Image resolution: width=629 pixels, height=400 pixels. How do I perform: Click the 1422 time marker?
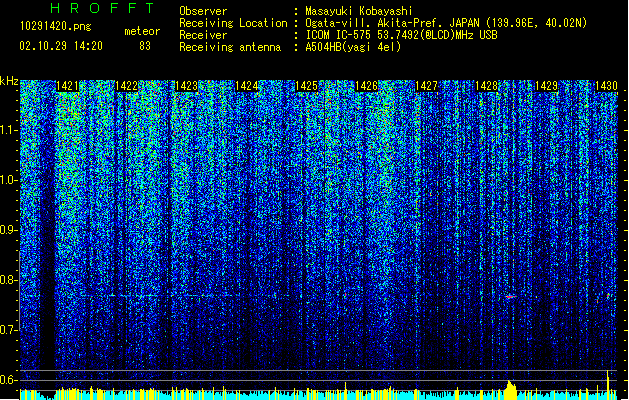click(127, 86)
